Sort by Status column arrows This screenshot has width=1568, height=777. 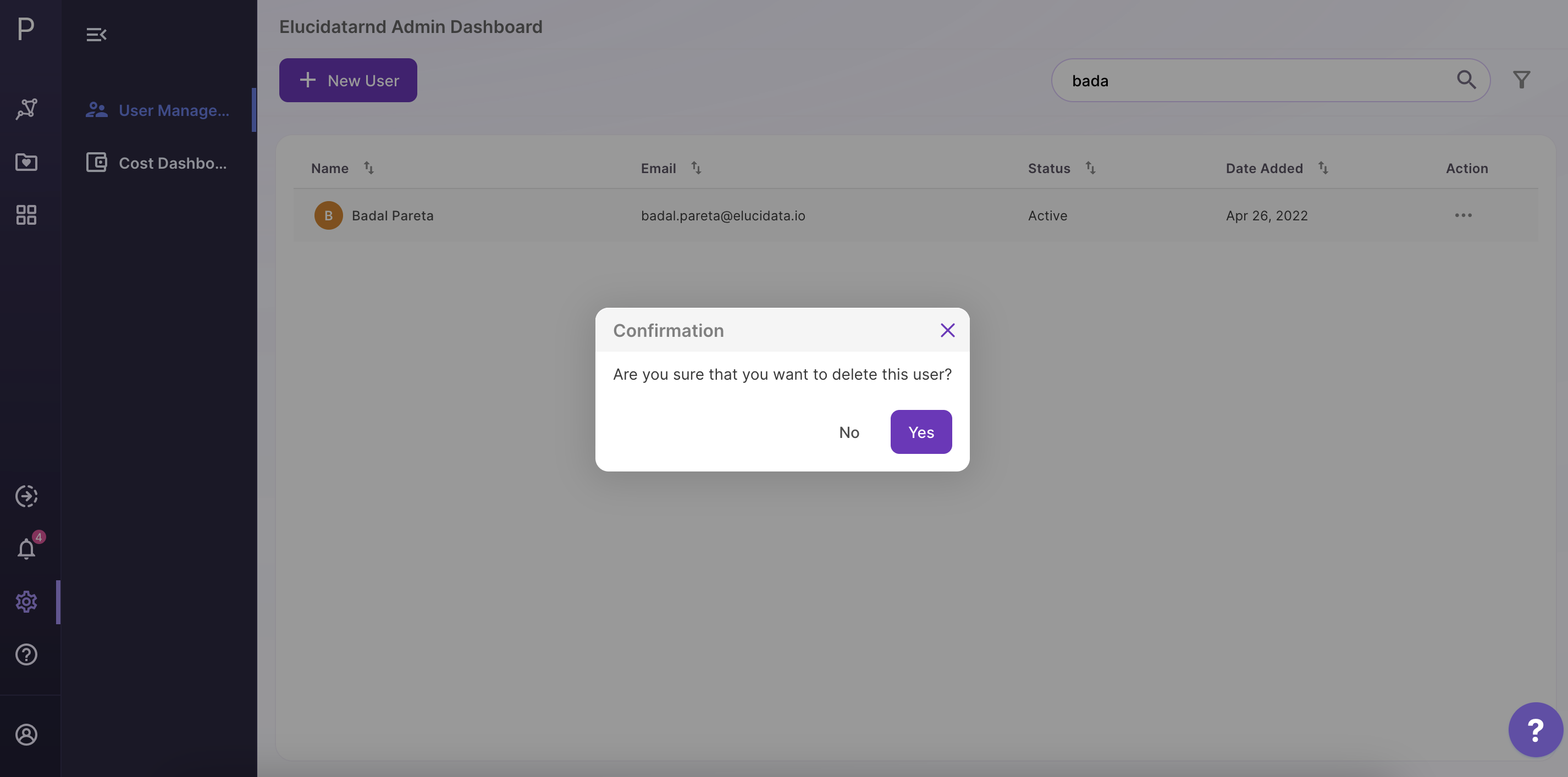pos(1090,168)
